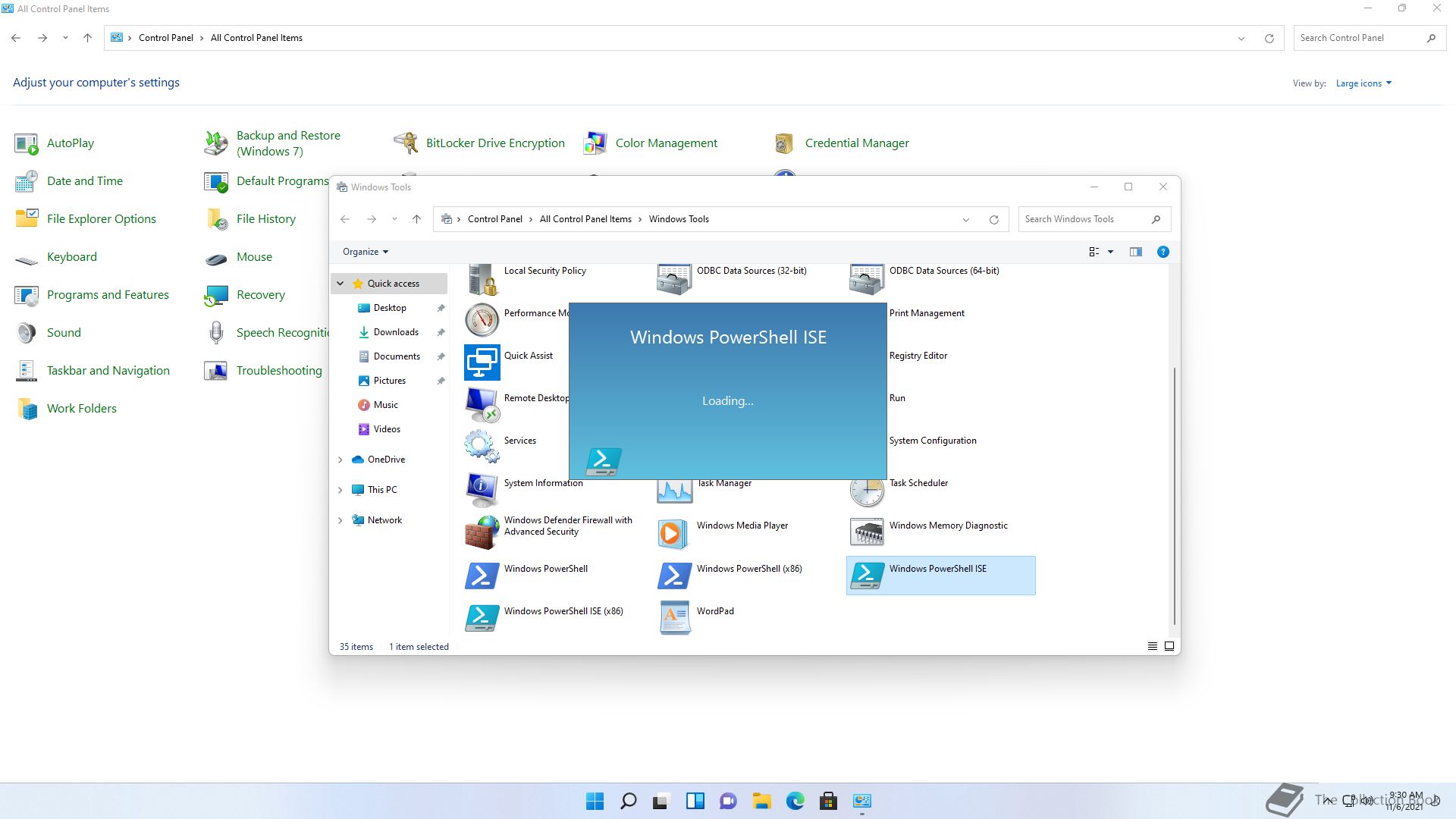Select Pictures in Quick access
The height and width of the screenshot is (819, 1456).
[390, 381]
